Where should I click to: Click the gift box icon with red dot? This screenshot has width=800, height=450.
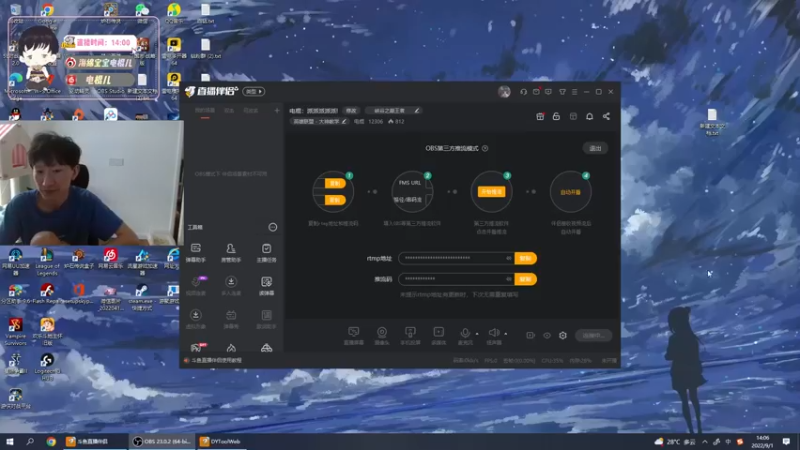[540, 116]
